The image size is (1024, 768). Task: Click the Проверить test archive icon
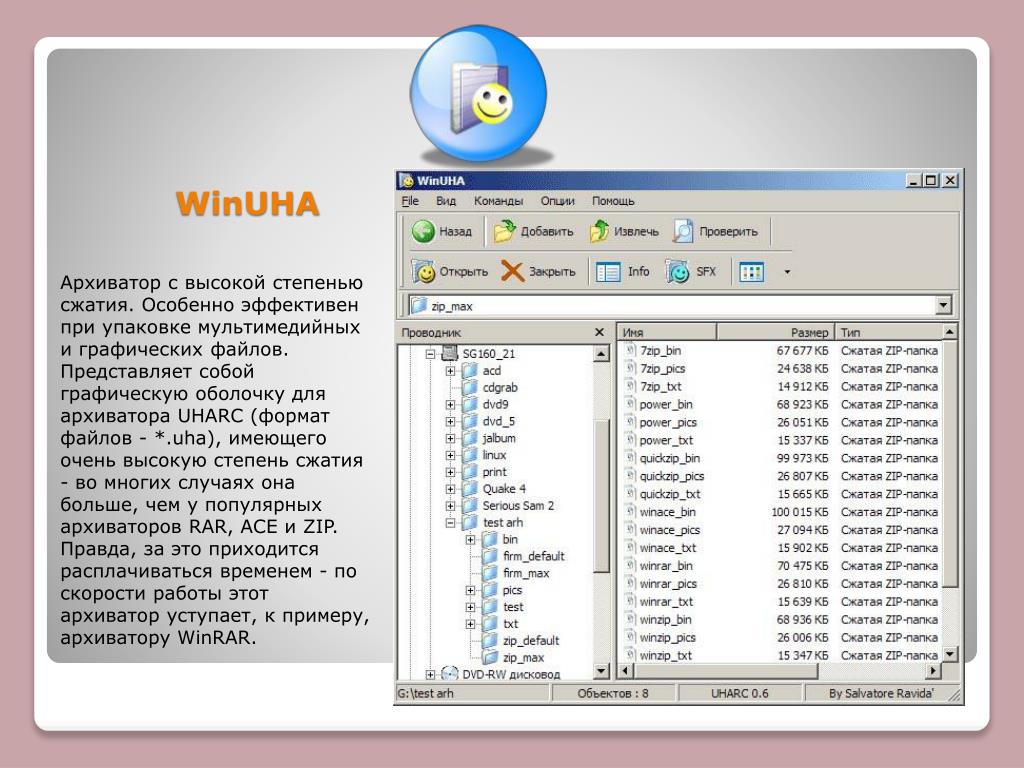tap(683, 231)
